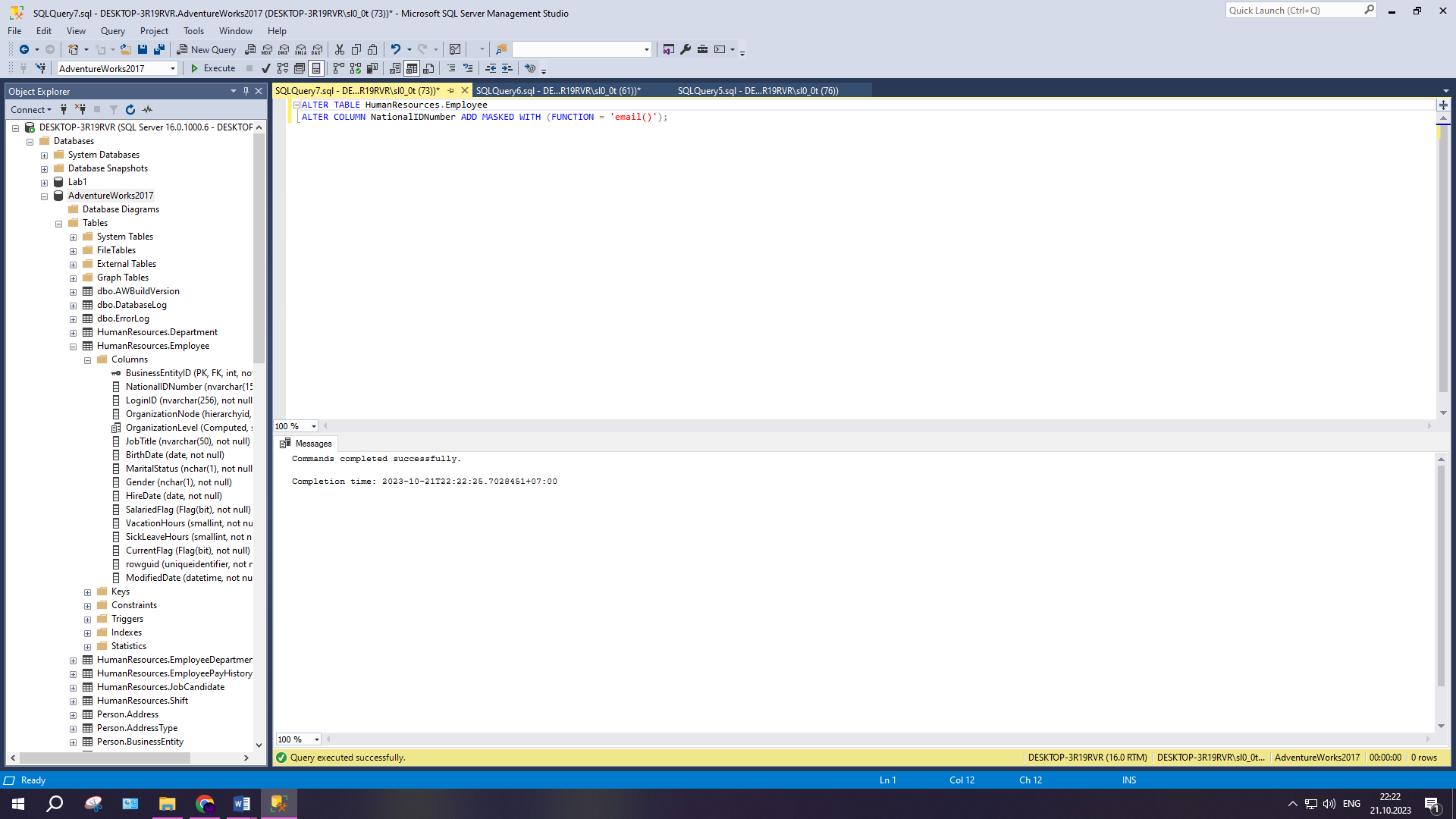Collapse the HumanResources.Employee table node

[74, 347]
